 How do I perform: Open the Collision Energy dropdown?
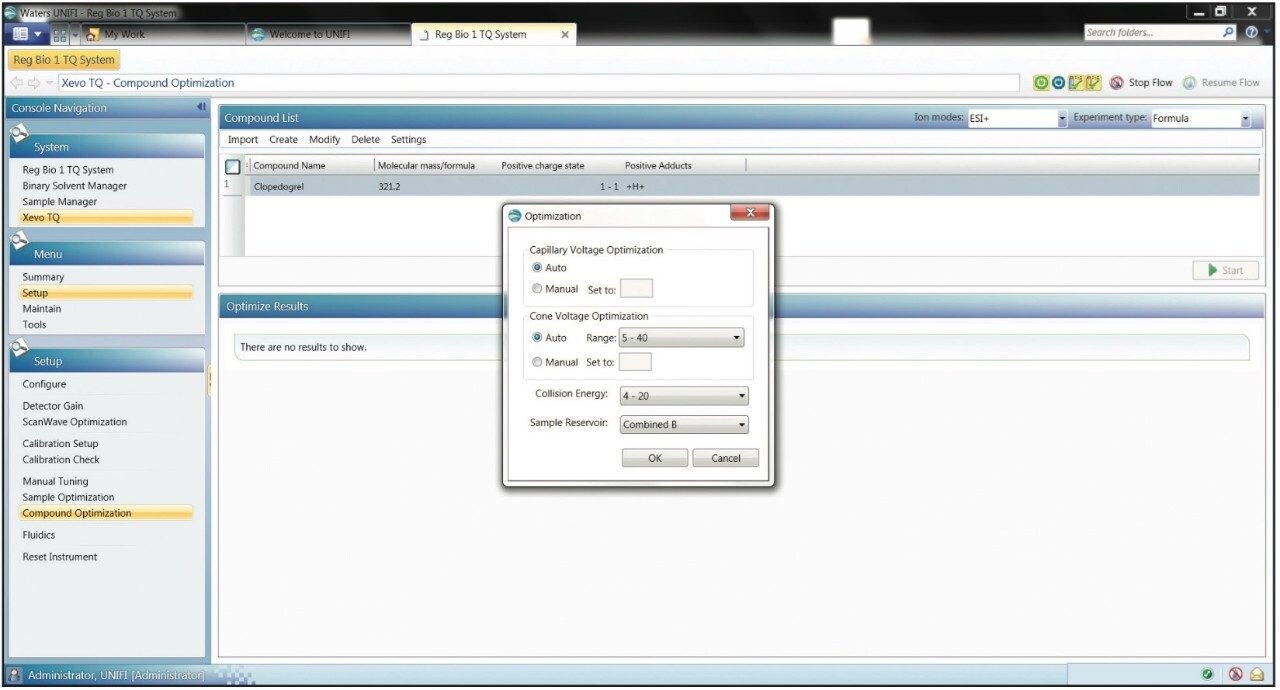[x=684, y=396]
